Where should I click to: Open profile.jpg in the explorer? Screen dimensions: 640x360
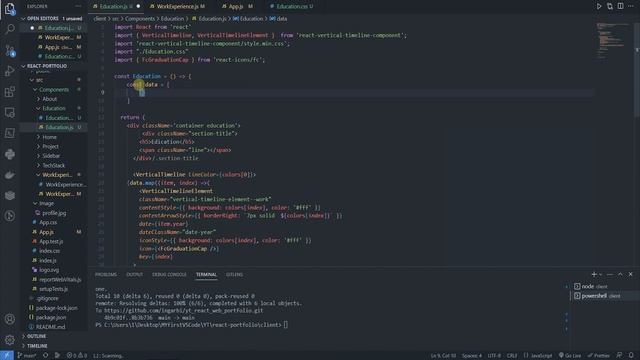(x=53, y=213)
